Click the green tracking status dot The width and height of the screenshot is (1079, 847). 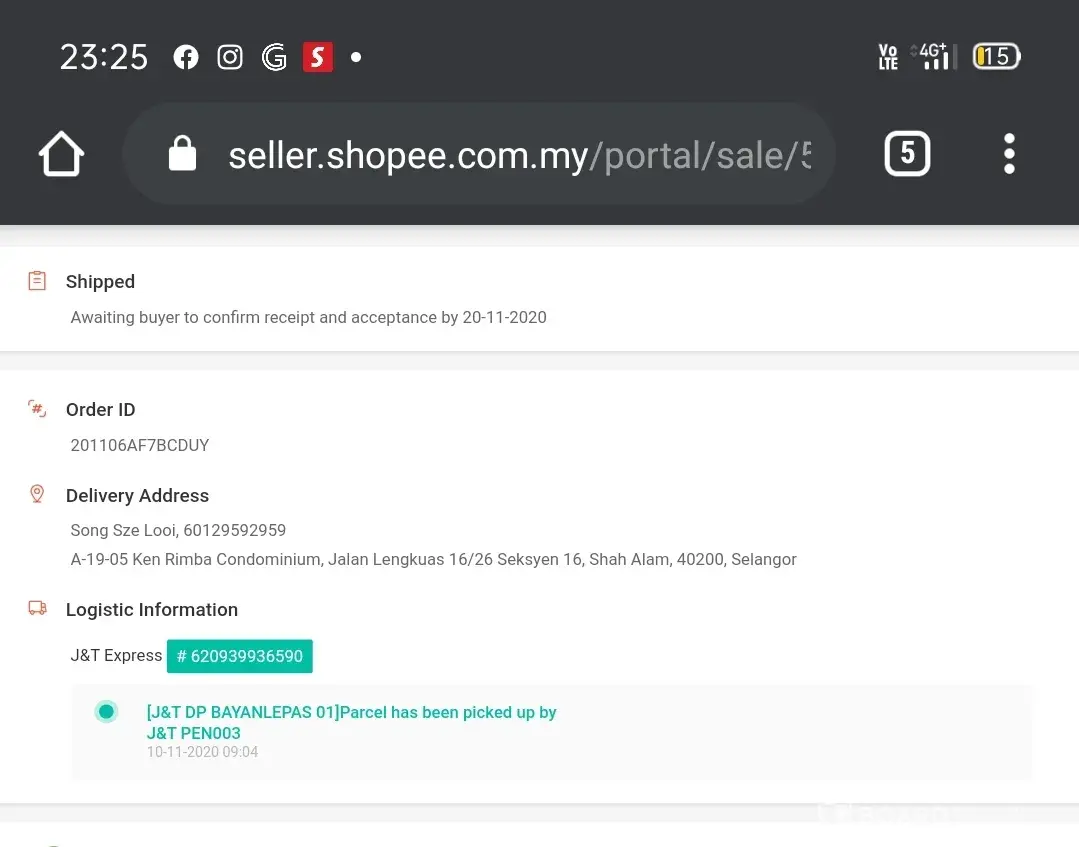click(106, 712)
